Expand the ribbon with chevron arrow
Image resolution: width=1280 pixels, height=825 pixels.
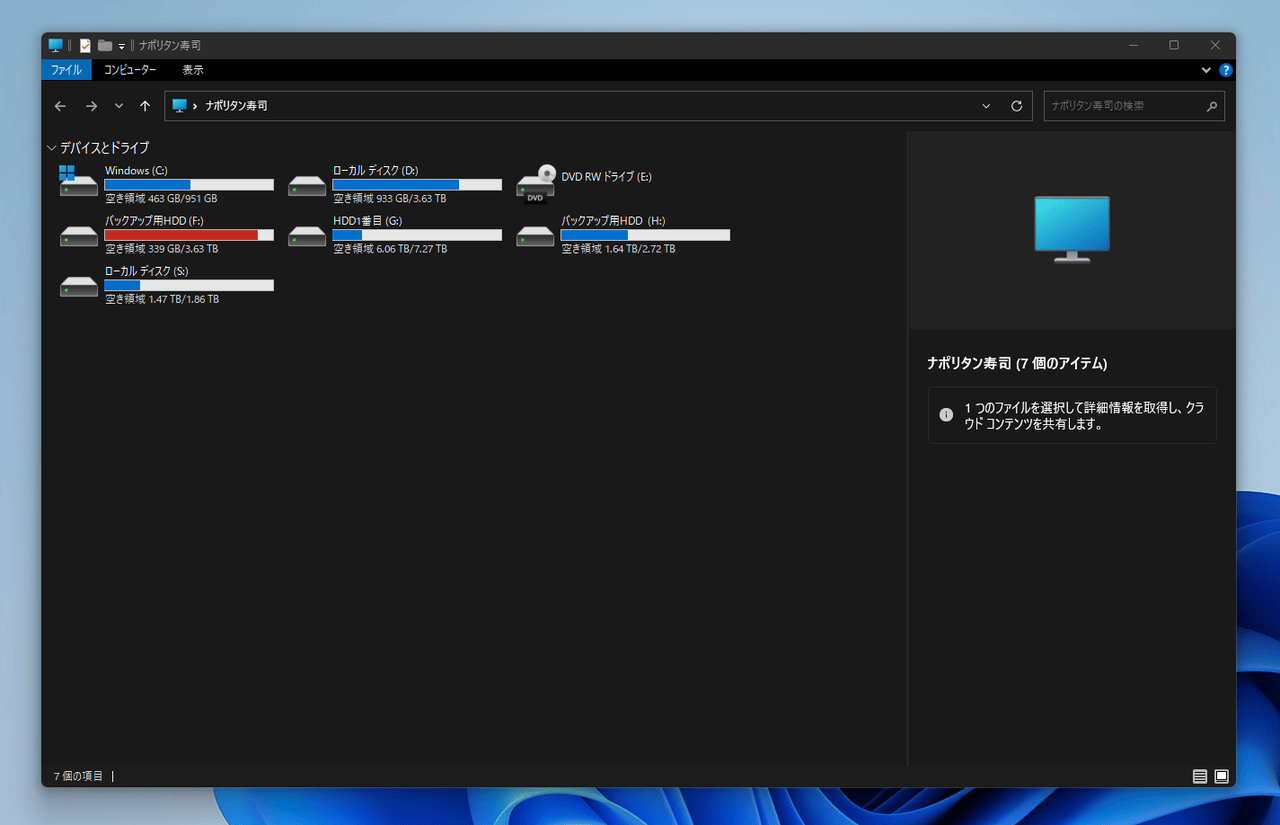point(1206,70)
